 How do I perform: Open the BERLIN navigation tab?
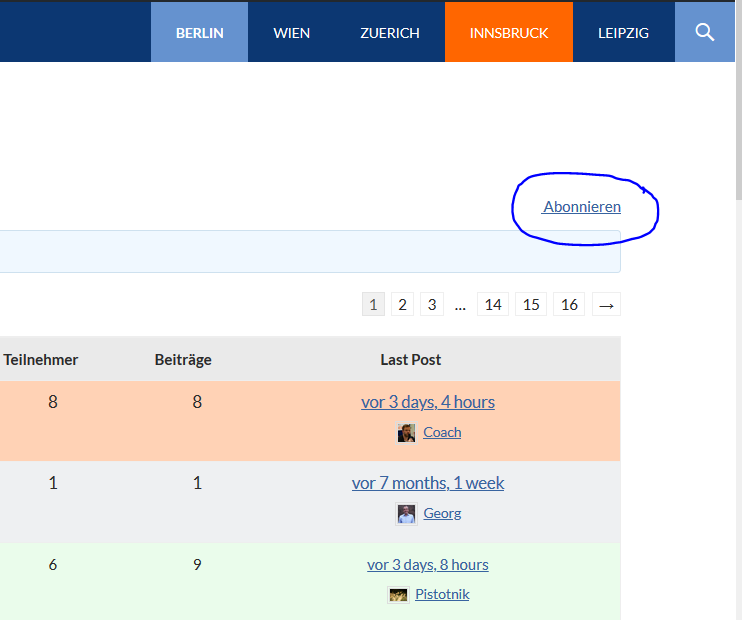200,32
